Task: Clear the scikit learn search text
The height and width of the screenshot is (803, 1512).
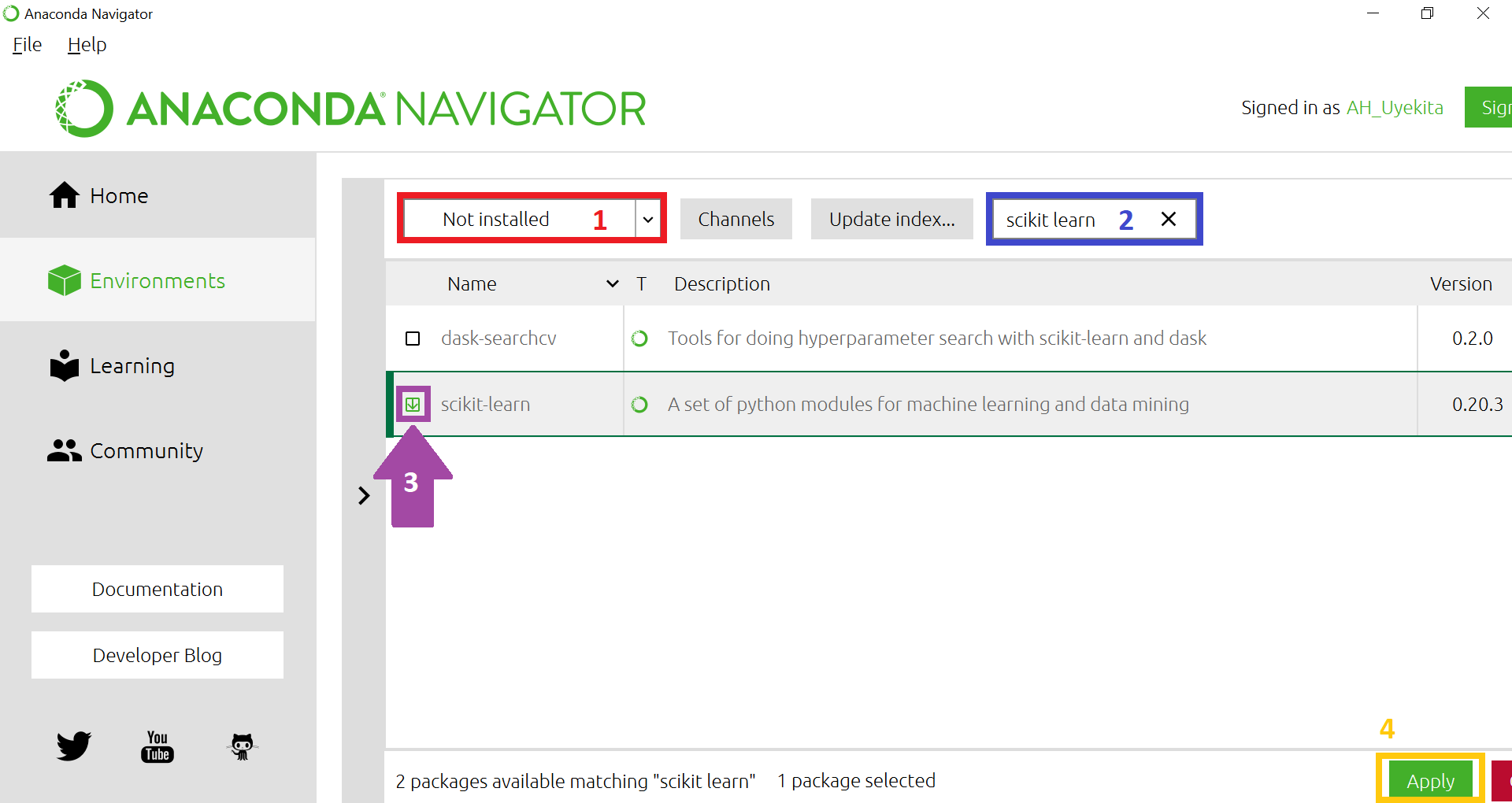Action: pyautogui.click(x=1169, y=219)
